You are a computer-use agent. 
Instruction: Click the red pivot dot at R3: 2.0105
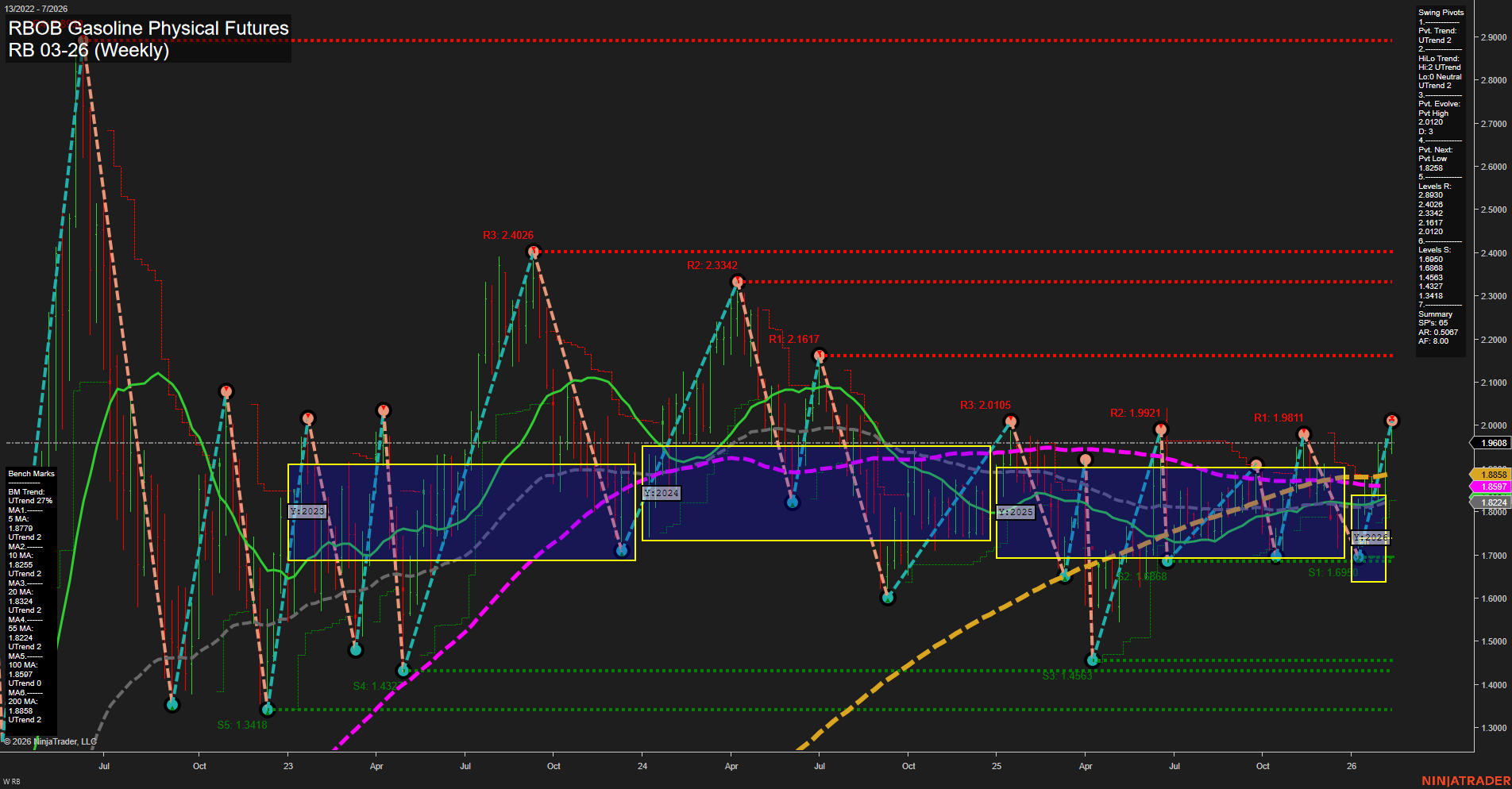(x=1009, y=421)
